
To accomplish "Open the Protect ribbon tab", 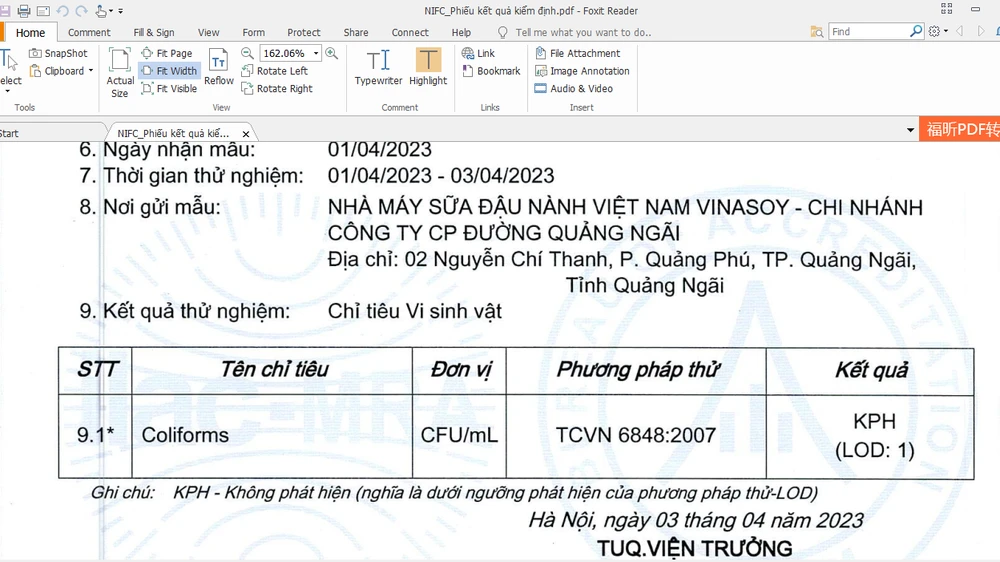I will pos(304,33).
